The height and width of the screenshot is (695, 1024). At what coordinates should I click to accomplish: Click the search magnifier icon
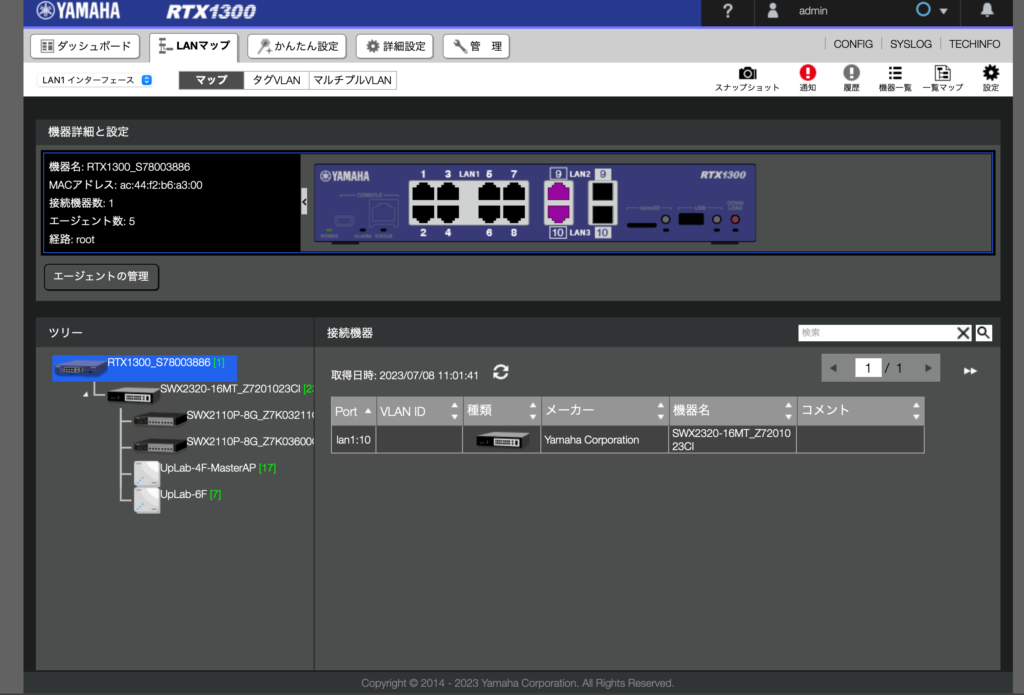tap(983, 333)
